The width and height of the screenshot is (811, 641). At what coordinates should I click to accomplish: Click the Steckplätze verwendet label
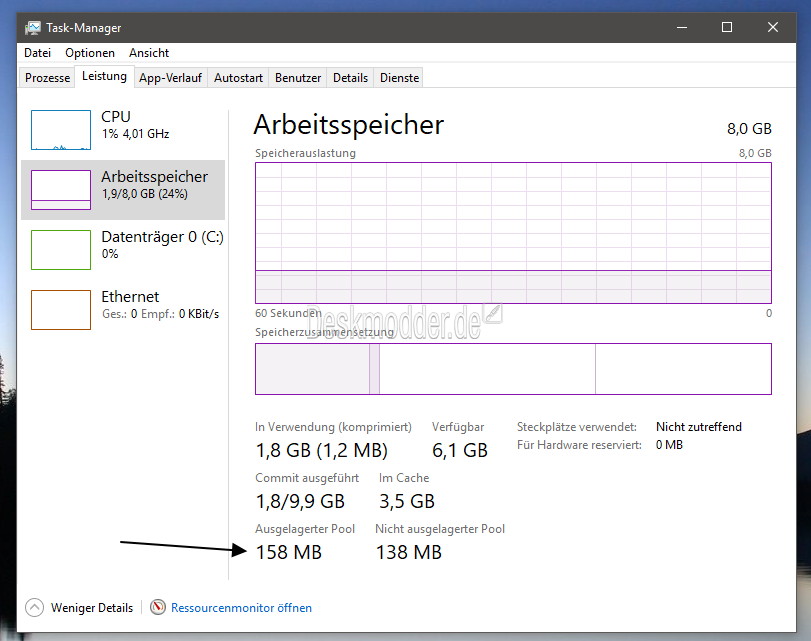click(577, 427)
